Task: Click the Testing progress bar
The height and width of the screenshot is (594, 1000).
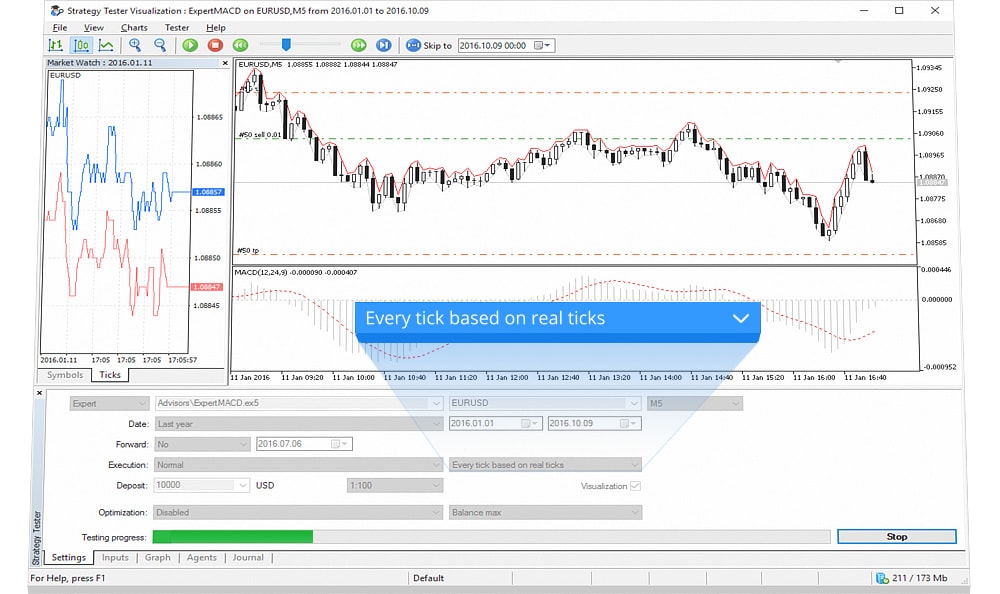Action: [491, 537]
